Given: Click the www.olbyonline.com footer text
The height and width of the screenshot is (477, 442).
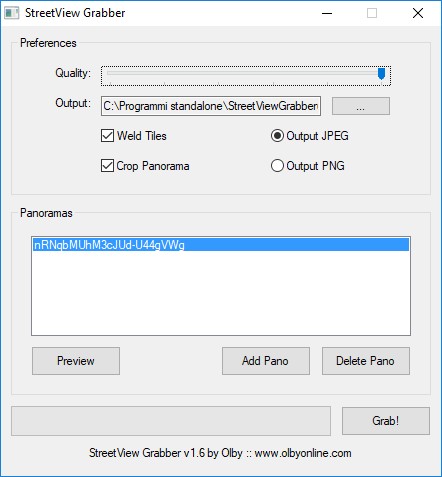Looking at the screenshot, I should pos(303,453).
